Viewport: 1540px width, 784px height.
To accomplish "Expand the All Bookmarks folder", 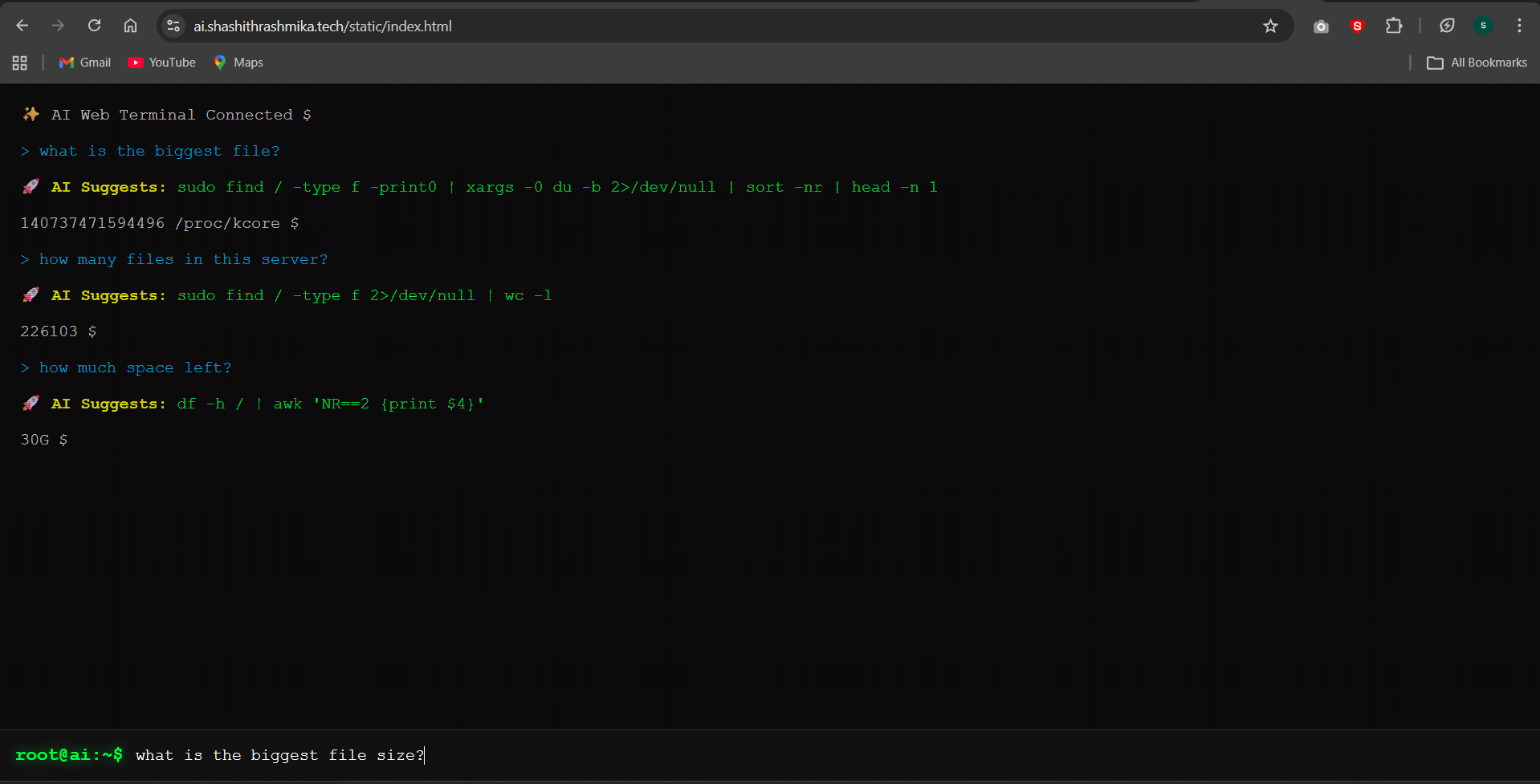I will [x=1477, y=63].
